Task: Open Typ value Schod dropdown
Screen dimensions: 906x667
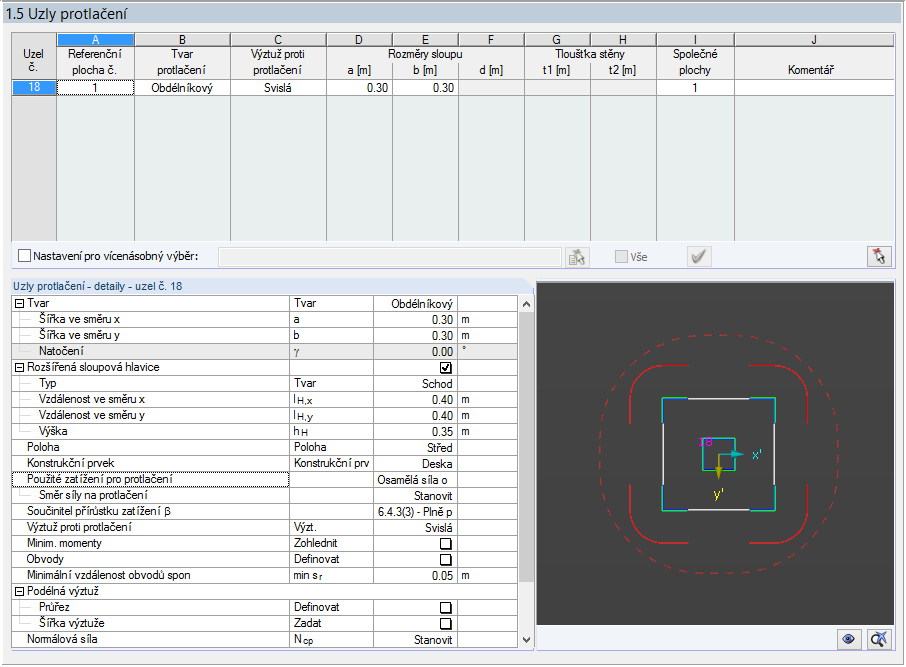Action: pyautogui.click(x=415, y=384)
